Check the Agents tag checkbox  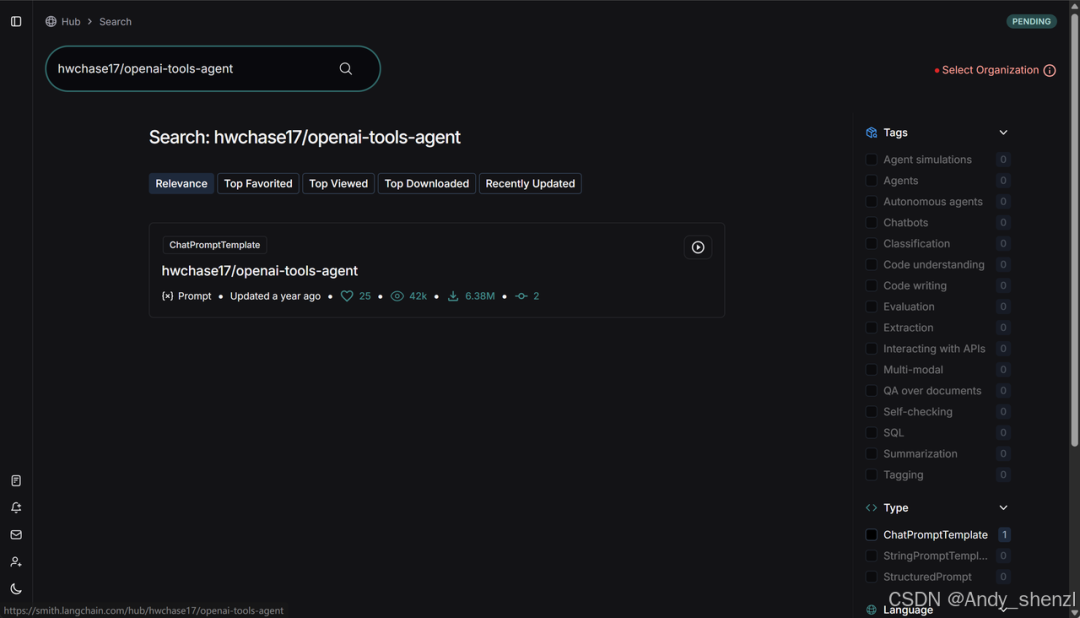[871, 181]
